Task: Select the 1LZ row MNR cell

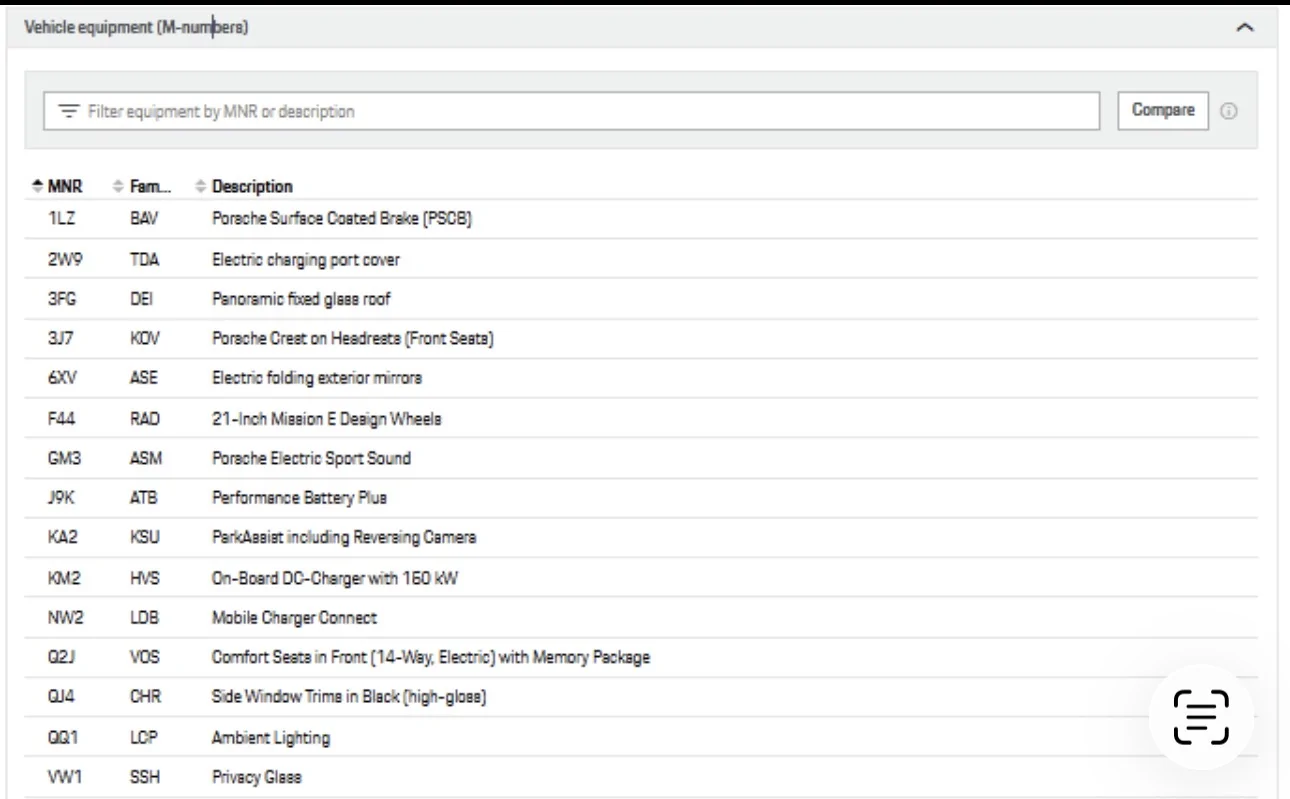Action: click(x=61, y=219)
